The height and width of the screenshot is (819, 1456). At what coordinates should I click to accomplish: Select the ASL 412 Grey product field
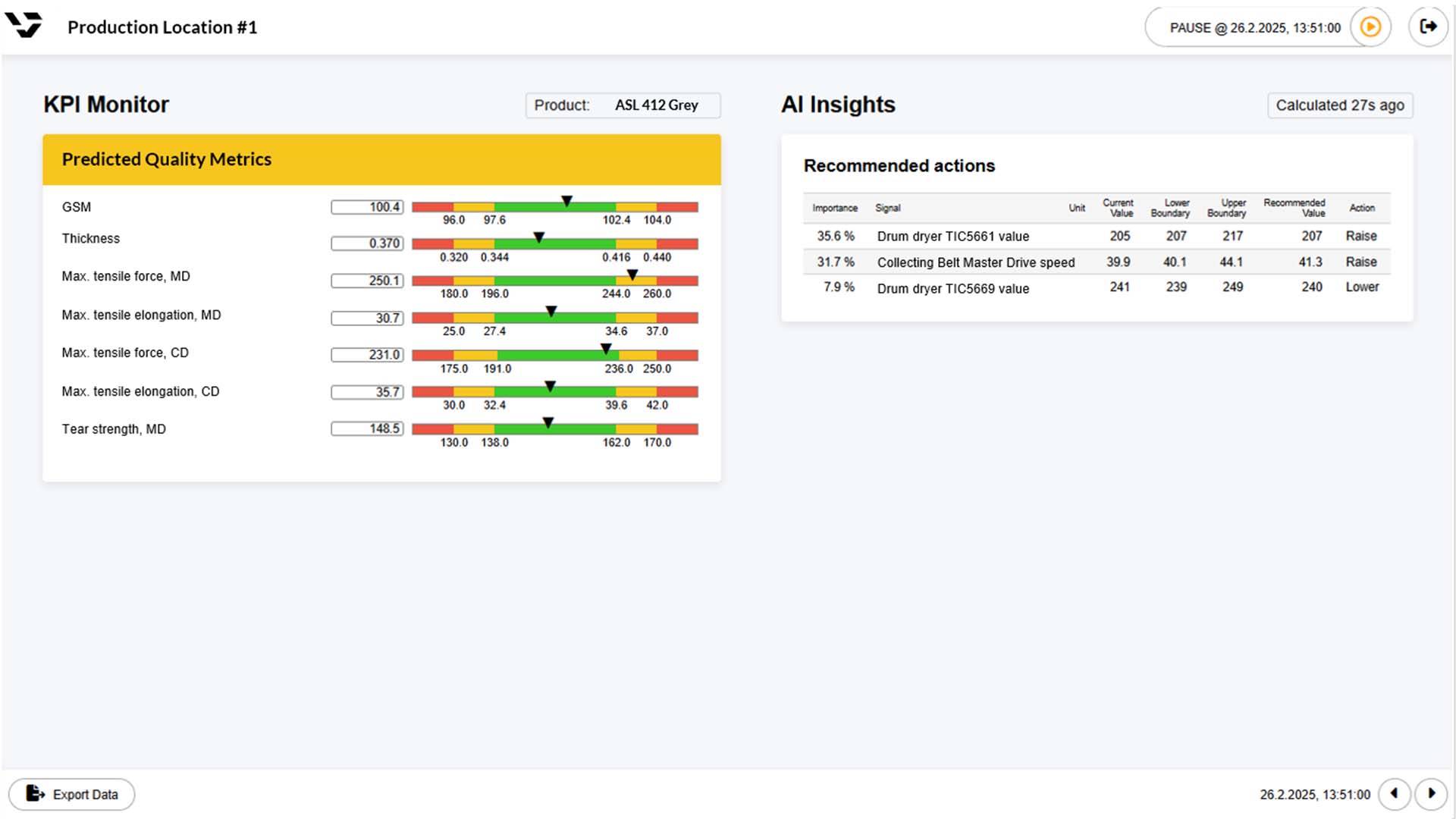[x=656, y=105]
